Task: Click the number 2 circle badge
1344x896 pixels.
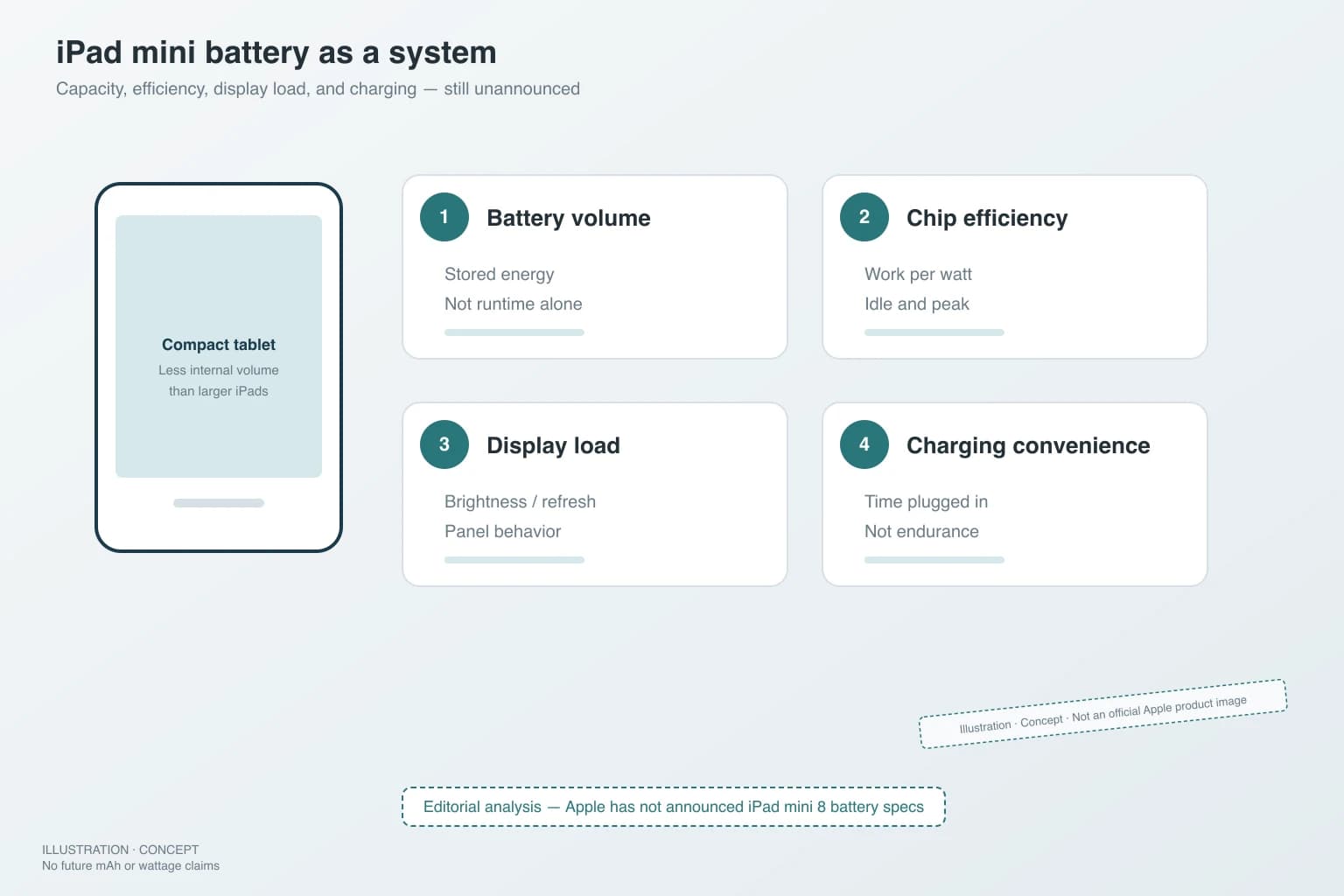Action: pyautogui.click(x=864, y=217)
